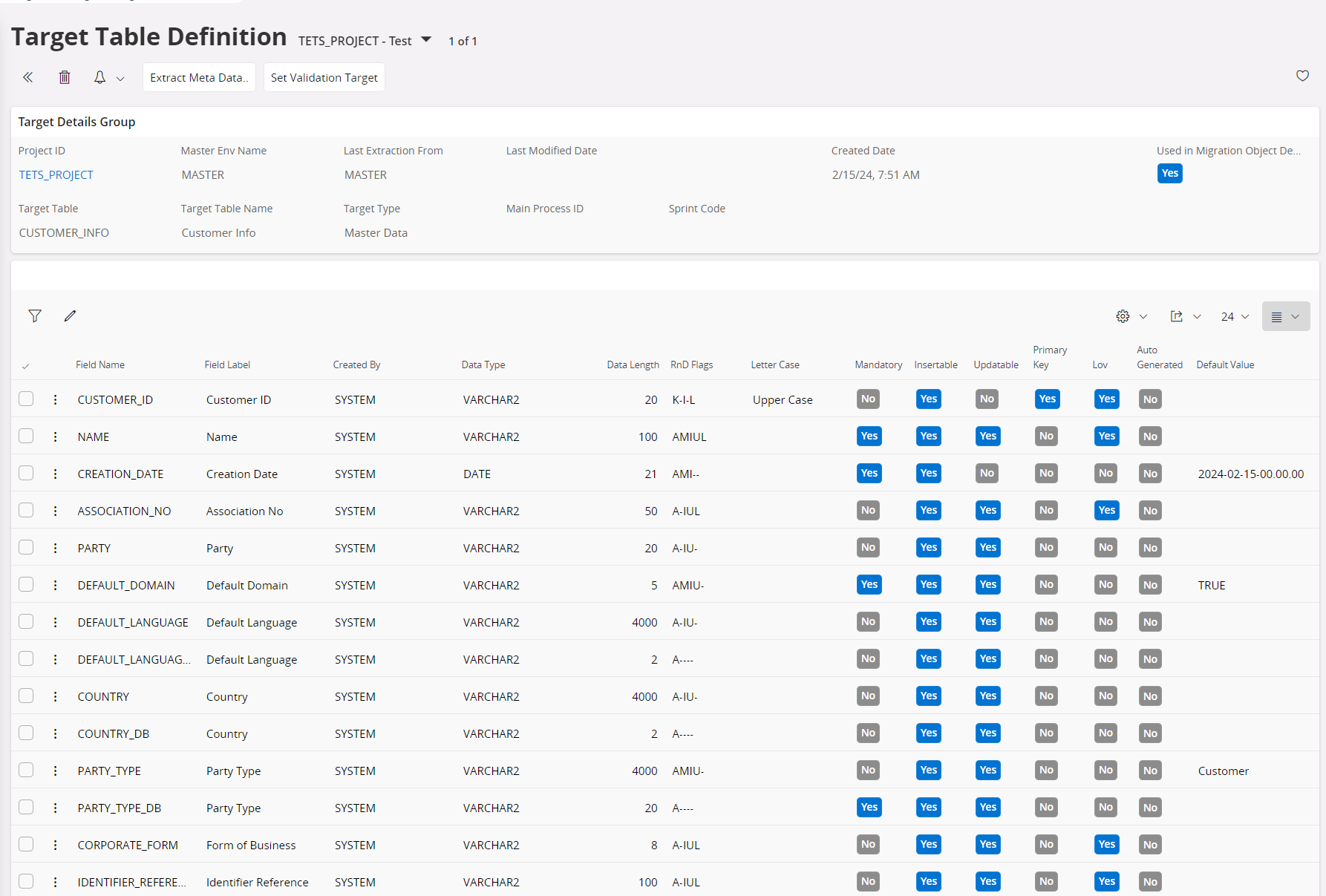This screenshot has height=896, width=1326.
Task: Check the PARTY_TYPE row checkbox
Action: (26, 771)
